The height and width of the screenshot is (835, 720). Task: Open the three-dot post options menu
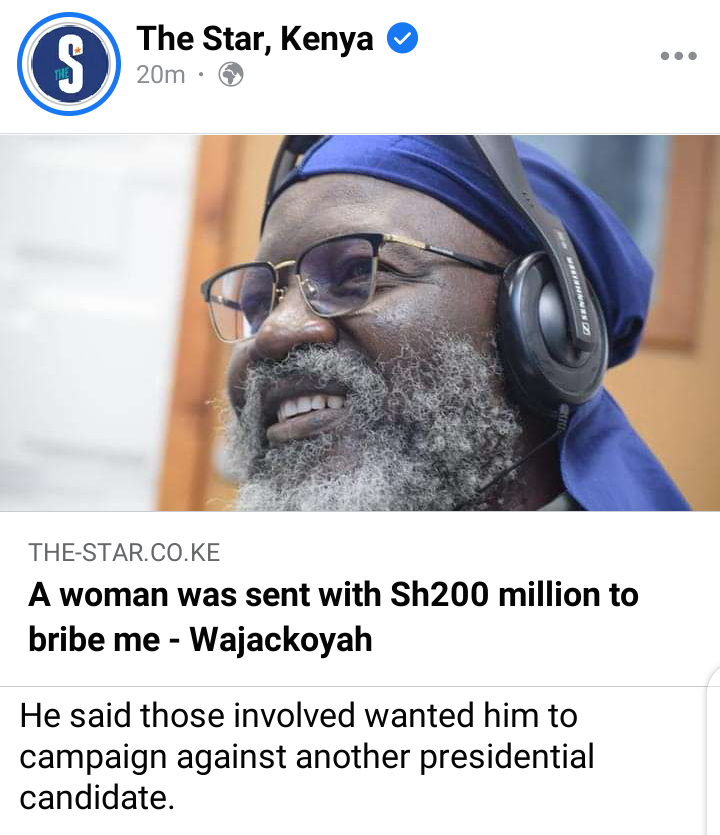pyautogui.click(x=678, y=55)
